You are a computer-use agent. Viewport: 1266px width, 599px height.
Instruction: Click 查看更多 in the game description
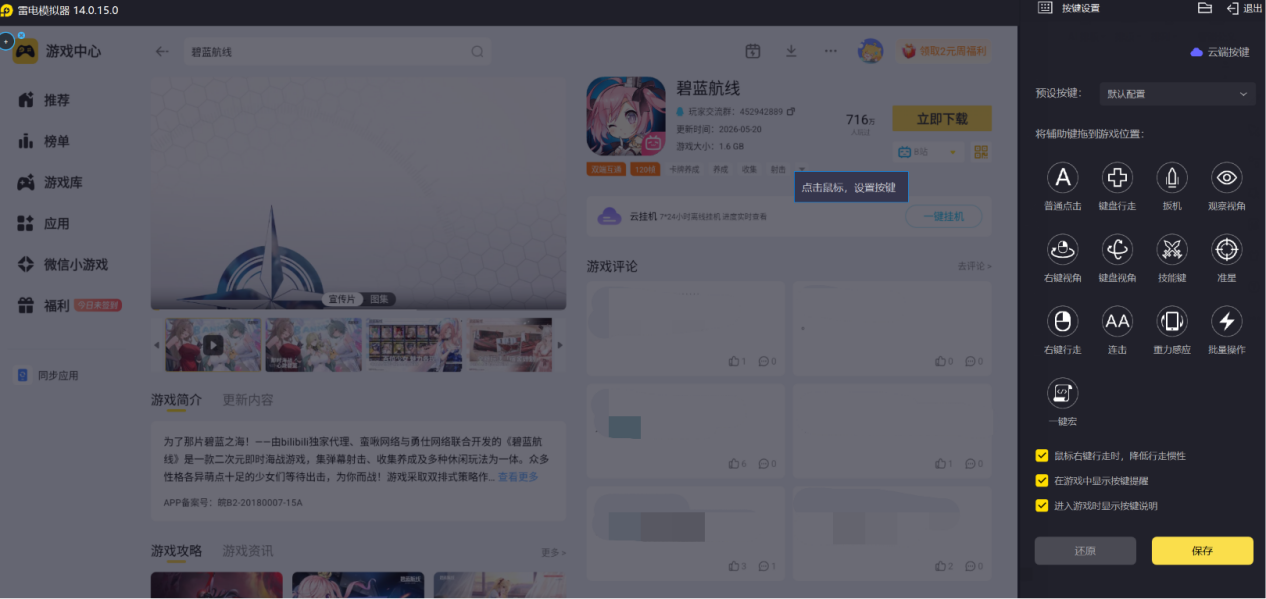click(x=518, y=477)
